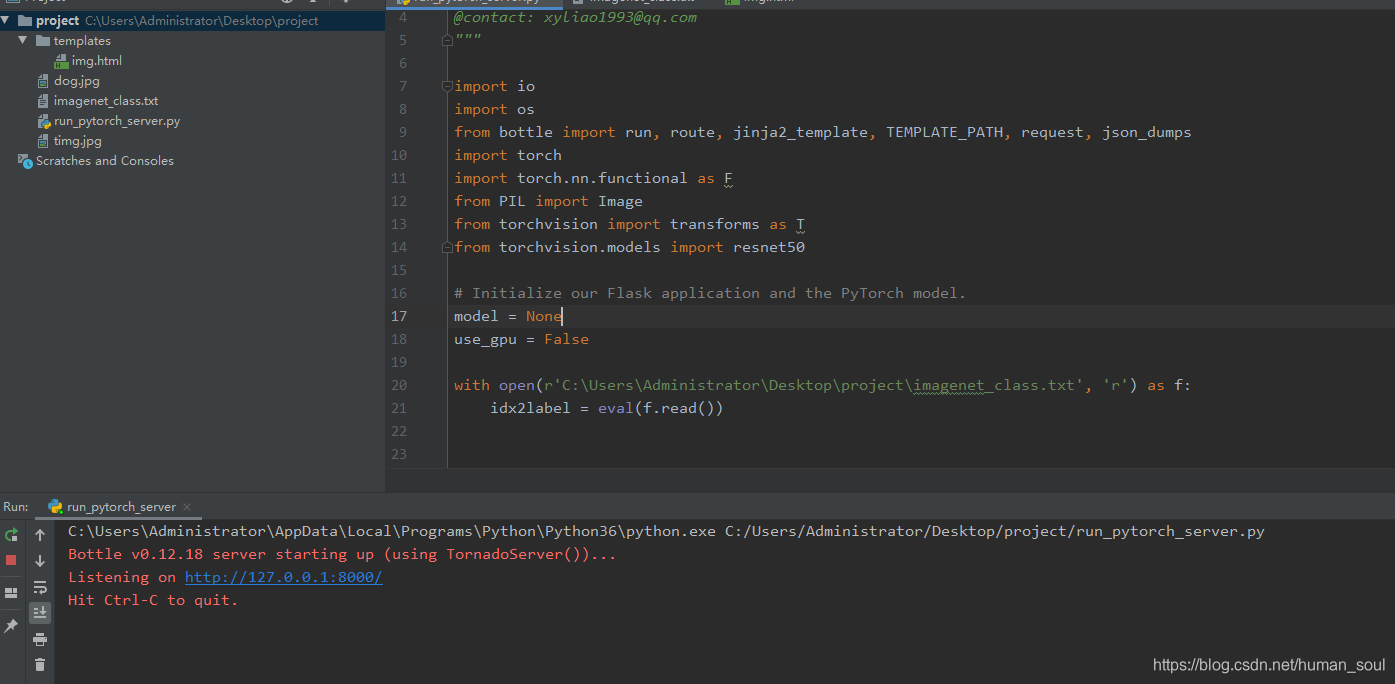
Task: Click line number 23 in the gutter
Action: 399,454
